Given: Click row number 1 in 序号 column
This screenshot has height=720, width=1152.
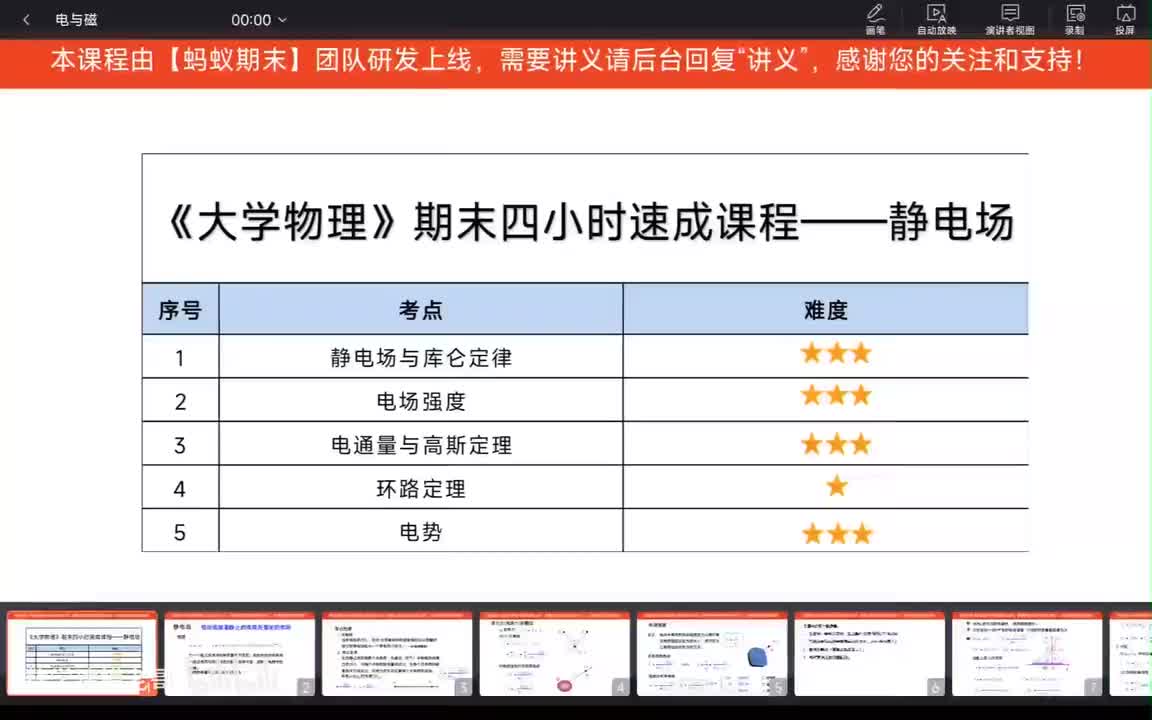Looking at the screenshot, I should tap(180, 358).
